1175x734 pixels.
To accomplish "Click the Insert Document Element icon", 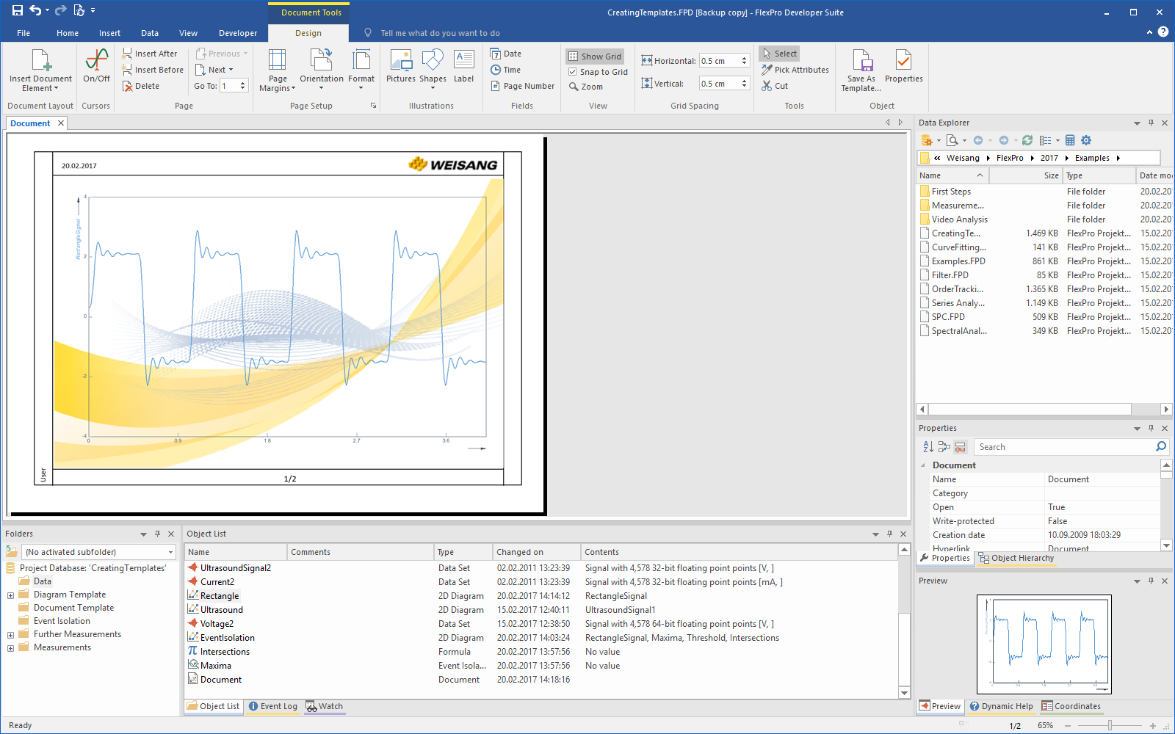I will click(x=40, y=62).
